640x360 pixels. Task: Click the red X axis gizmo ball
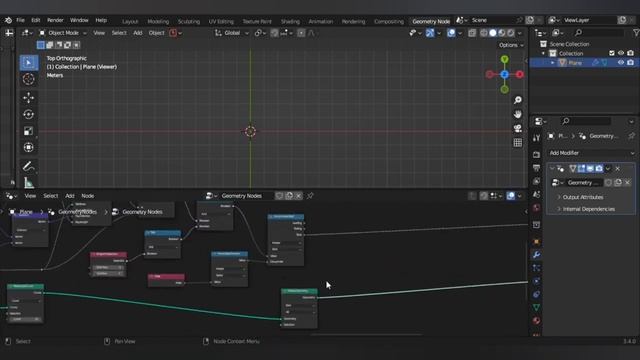tap(520, 74)
